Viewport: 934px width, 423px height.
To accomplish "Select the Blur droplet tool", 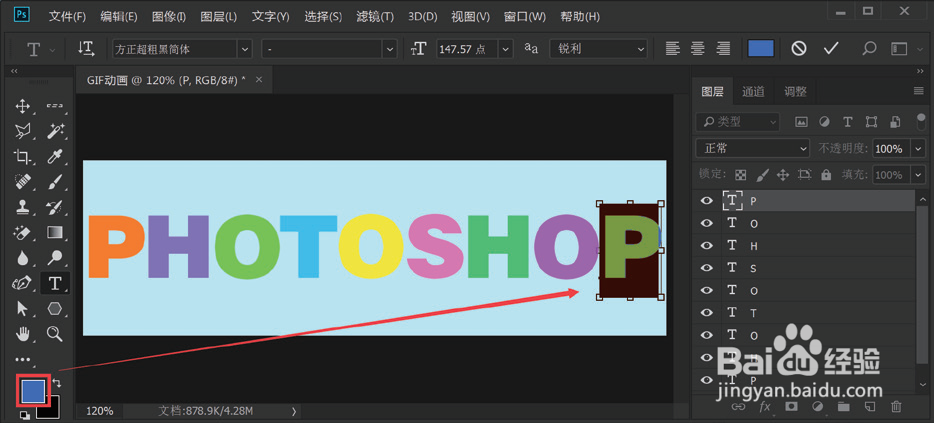I will (x=23, y=257).
